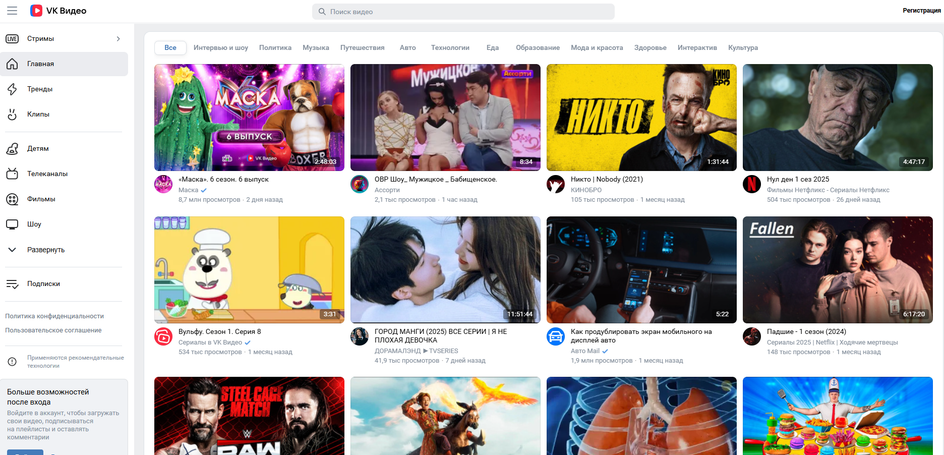Click title Падшие - 1 сезон (2024)
This screenshot has height=455, width=944.
[807, 332]
